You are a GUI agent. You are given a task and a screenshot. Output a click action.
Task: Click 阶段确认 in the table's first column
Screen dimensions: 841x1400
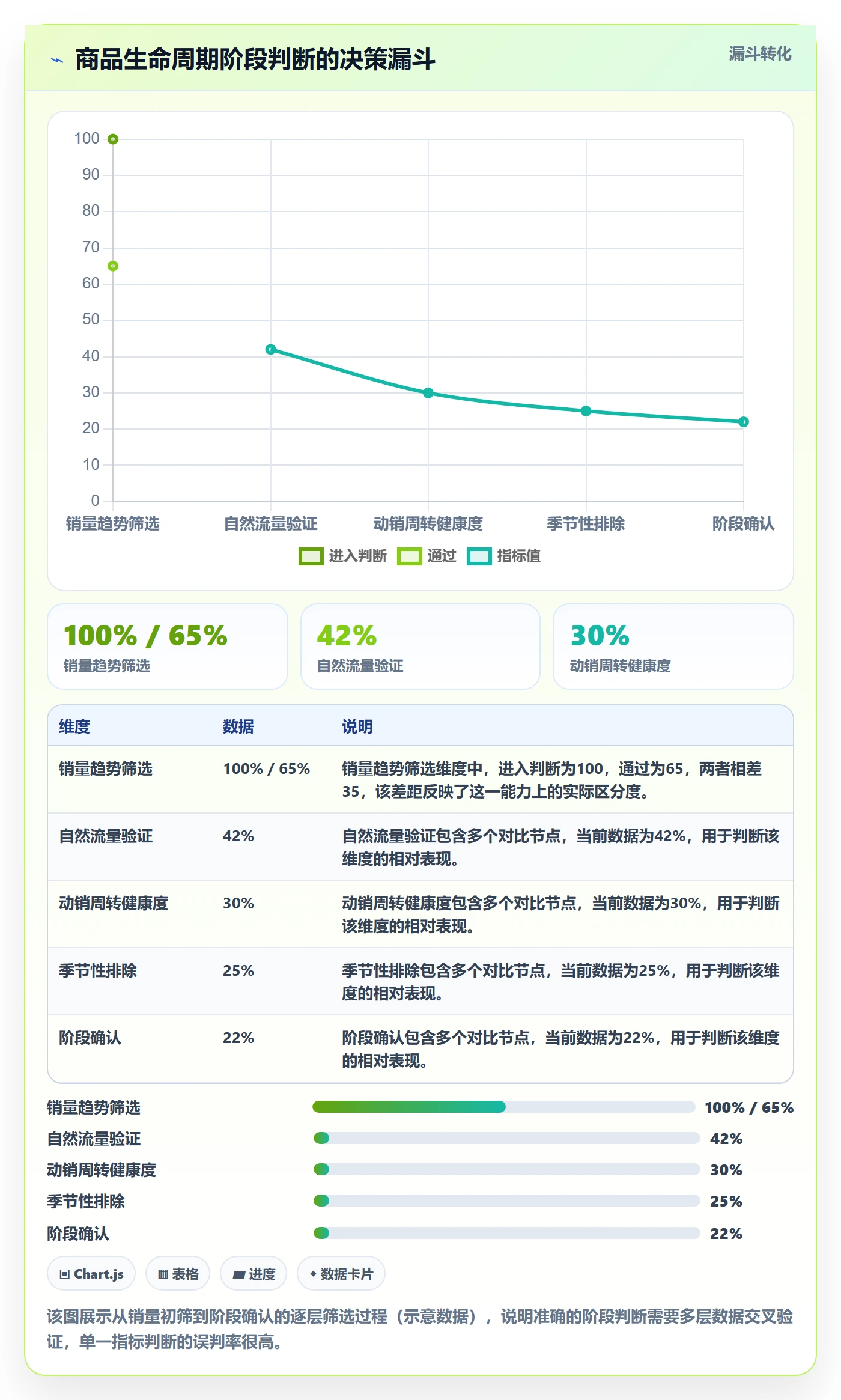point(90,1038)
